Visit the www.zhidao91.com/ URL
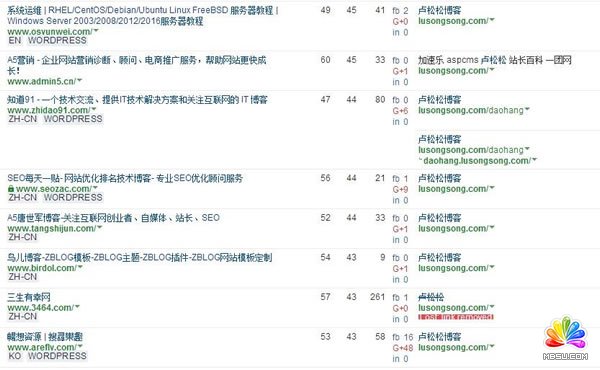600x370 pixels. pos(49,110)
